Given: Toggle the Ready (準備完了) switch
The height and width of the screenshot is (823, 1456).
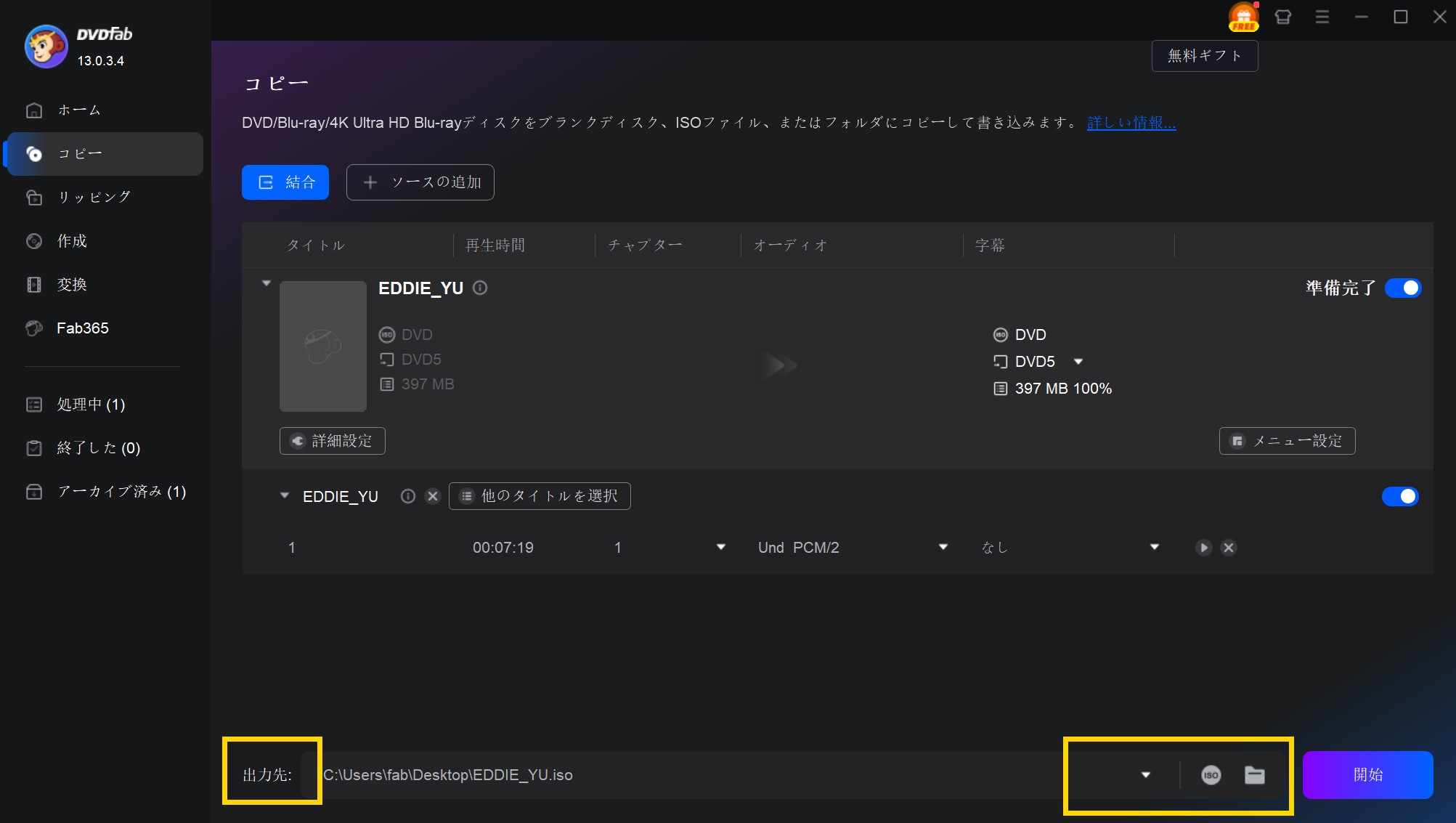Looking at the screenshot, I should (1403, 288).
